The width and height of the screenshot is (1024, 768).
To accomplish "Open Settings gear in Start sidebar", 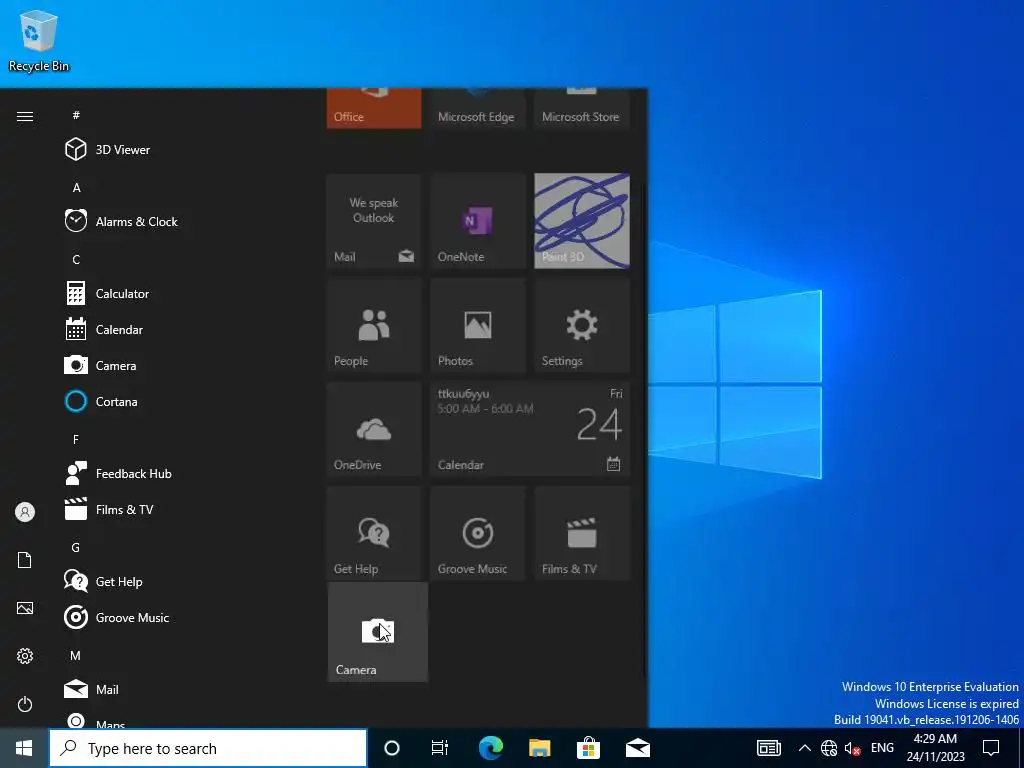I will (x=25, y=656).
